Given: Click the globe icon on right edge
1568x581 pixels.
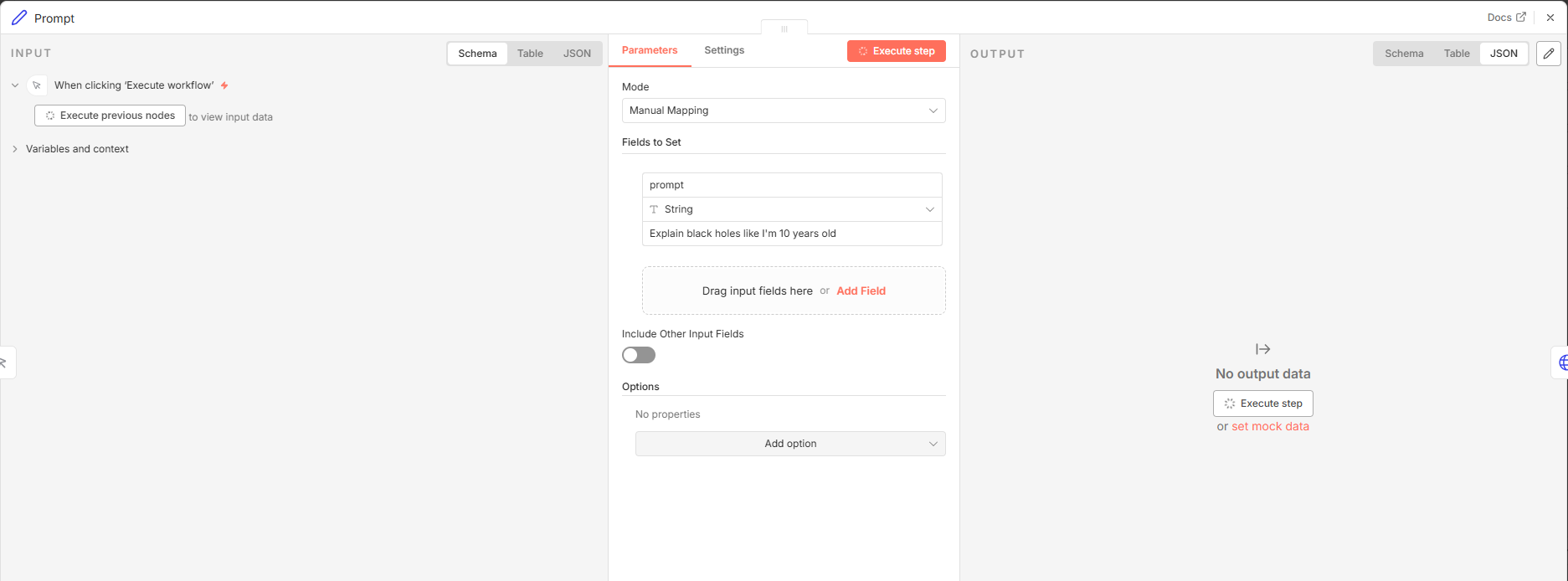Looking at the screenshot, I should pyautogui.click(x=1562, y=362).
